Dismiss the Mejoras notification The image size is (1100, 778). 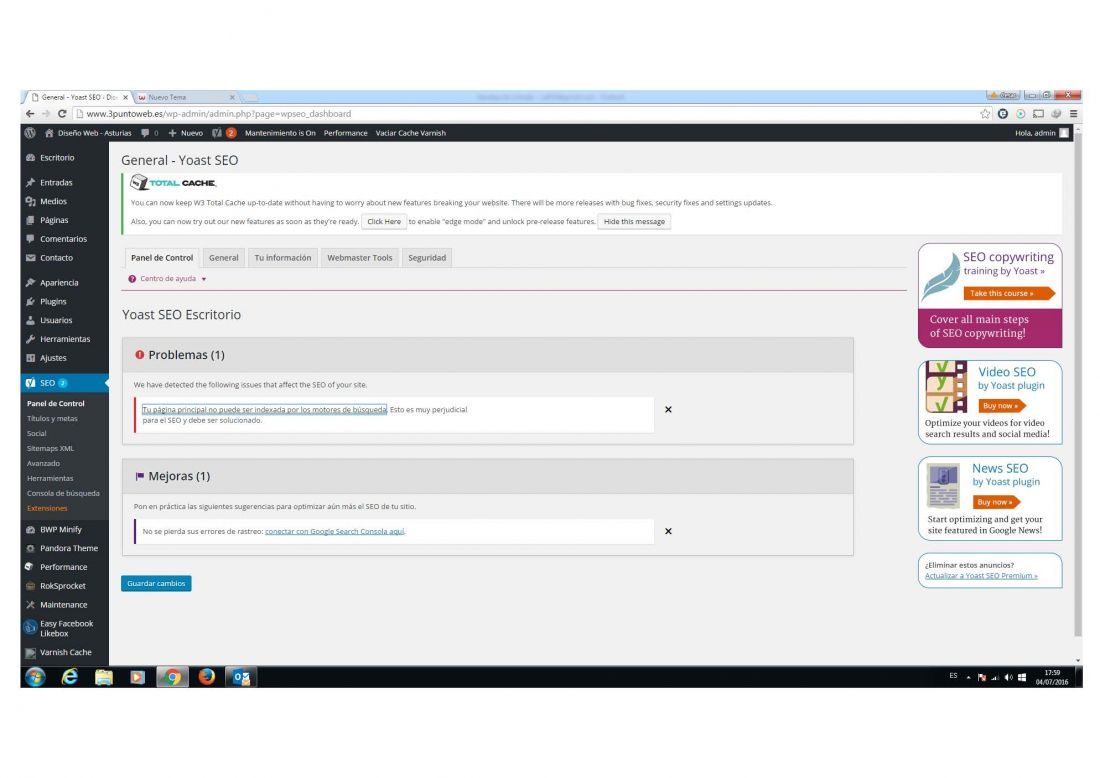pyautogui.click(x=669, y=532)
